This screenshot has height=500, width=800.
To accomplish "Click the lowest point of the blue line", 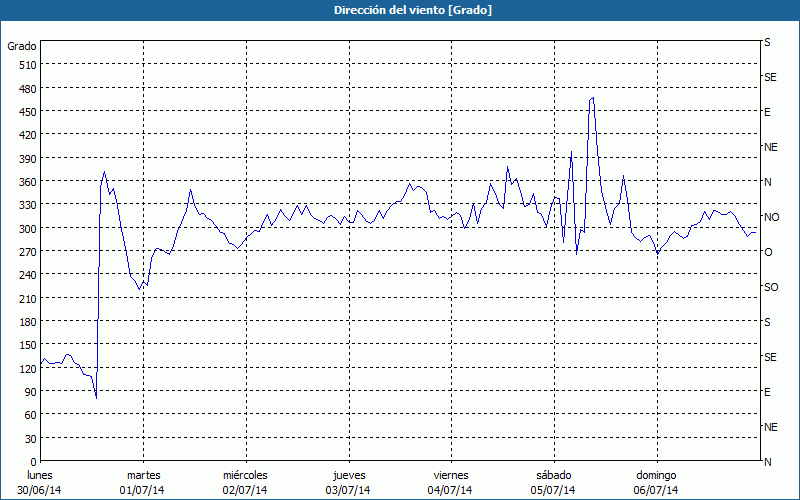I will (96, 398).
